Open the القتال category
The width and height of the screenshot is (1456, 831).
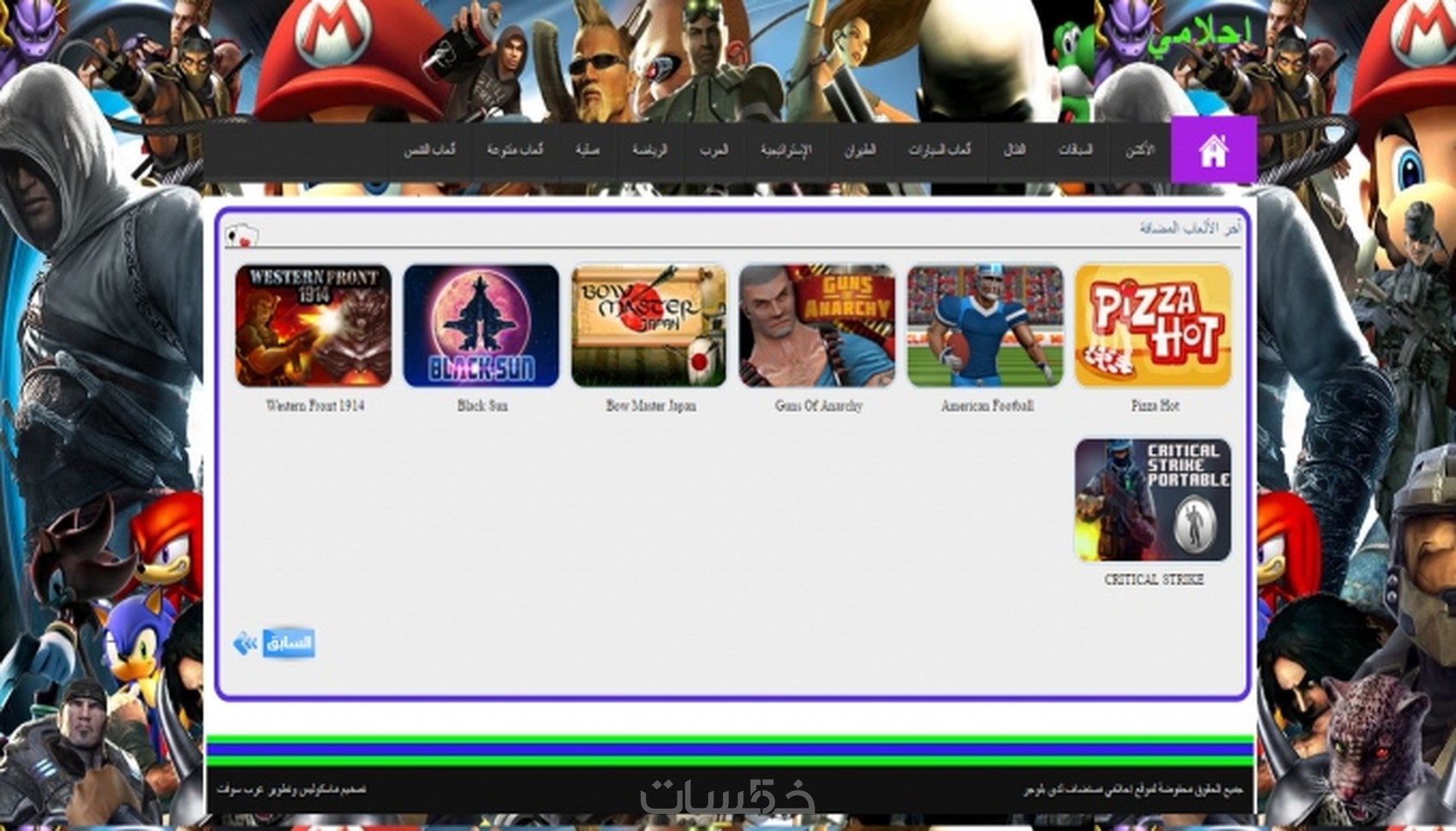click(x=1014, y=150)
